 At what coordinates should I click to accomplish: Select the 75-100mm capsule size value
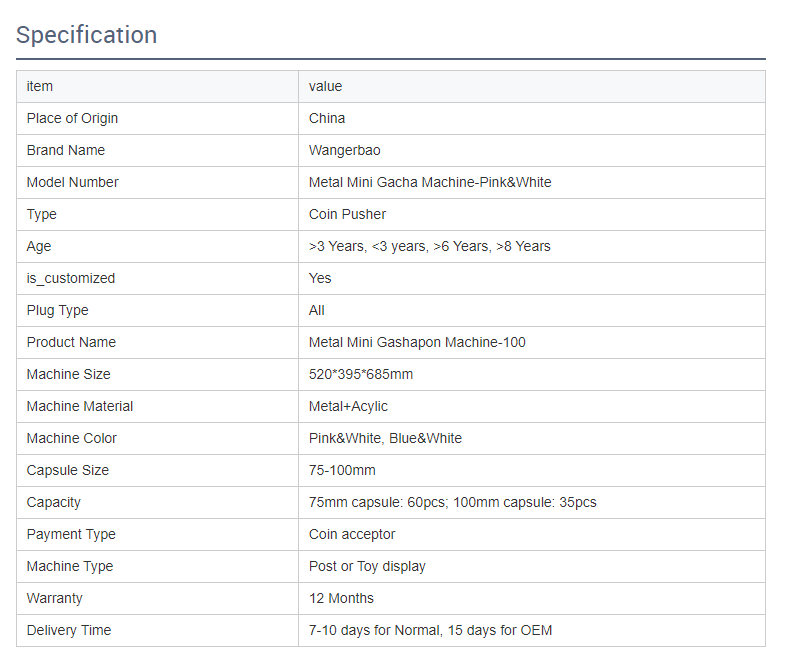[342, 470]
